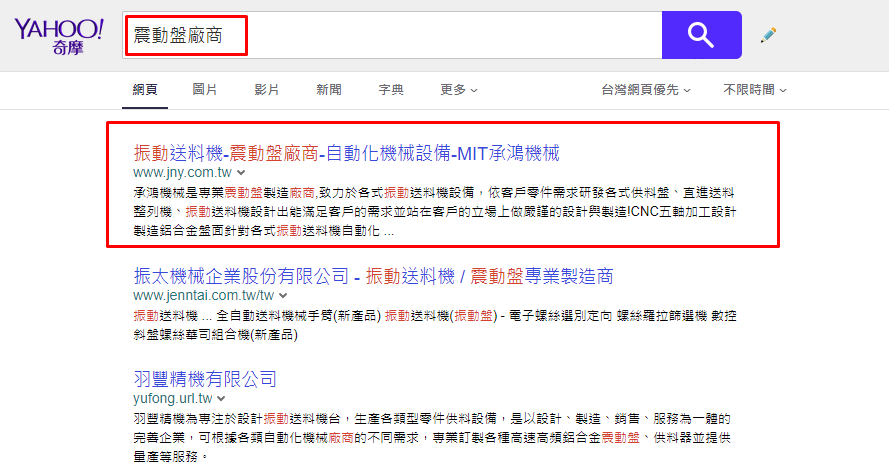889x476 pixels.
Task: Click the snippet starting 承鴻機械是專業震動盤製造廠商
Action: [435, 211]
